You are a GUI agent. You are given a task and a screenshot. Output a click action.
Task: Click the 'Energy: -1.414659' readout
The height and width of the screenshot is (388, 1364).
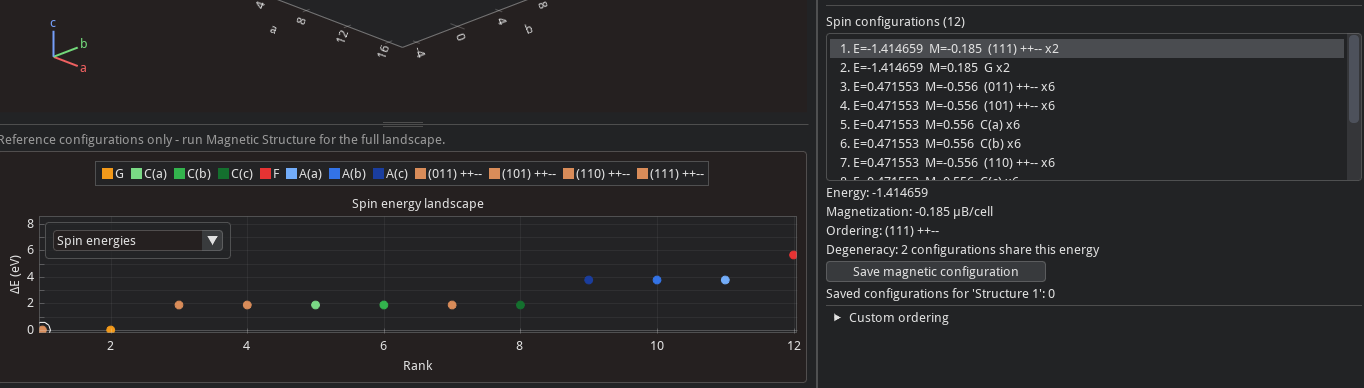877,193
